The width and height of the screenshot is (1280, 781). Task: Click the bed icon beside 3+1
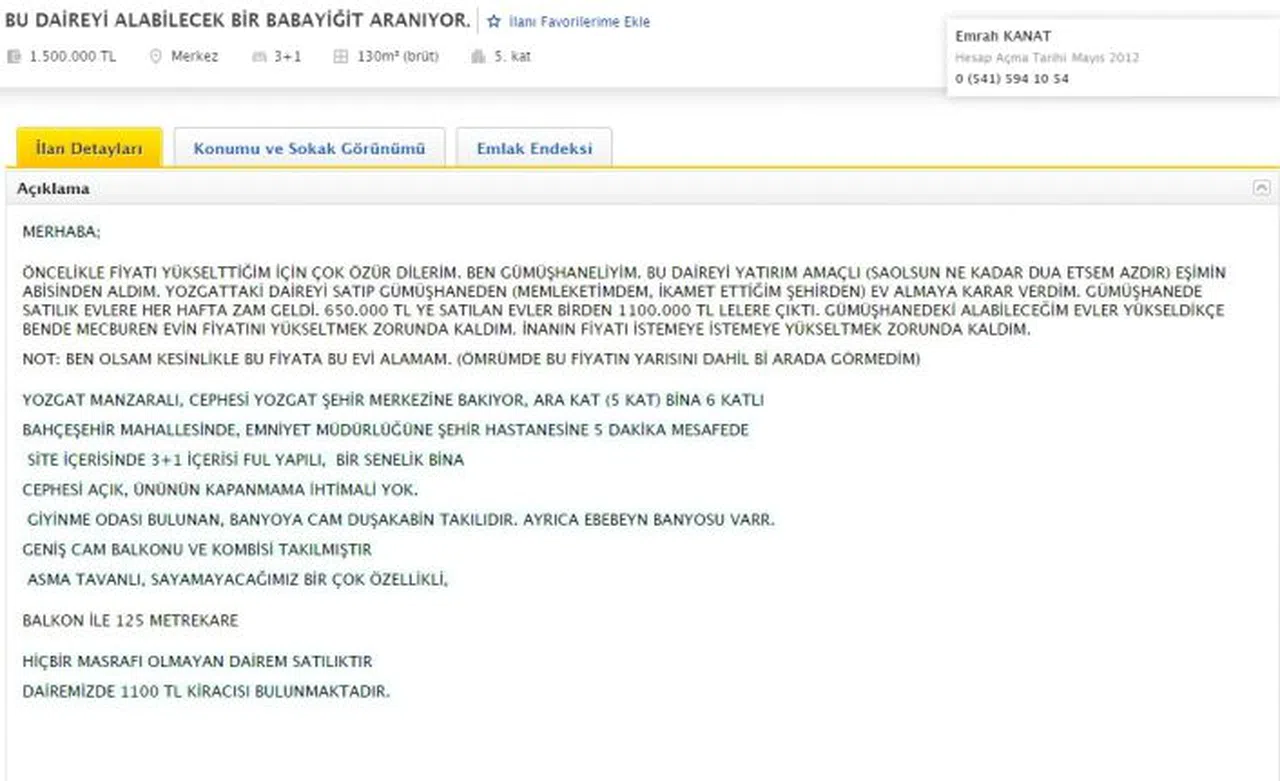(x=259, y=57)
